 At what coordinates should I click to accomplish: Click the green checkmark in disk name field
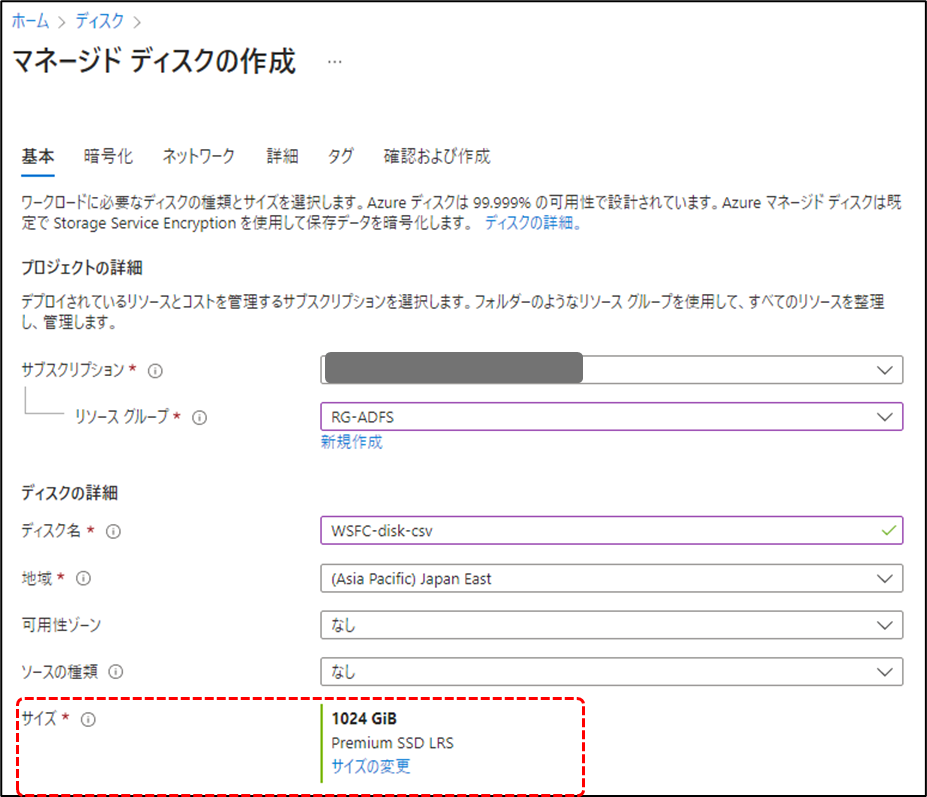889,531
